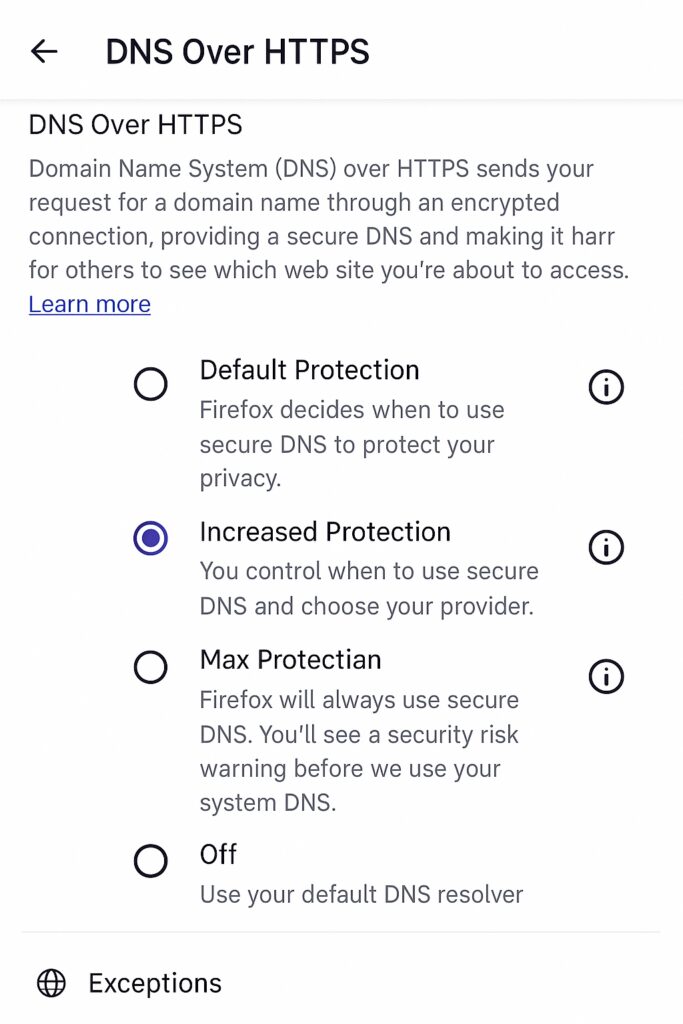Viewport: 683px width, 1024px height.
Task: Click the Off option label
Action: [x=218, y=854]
